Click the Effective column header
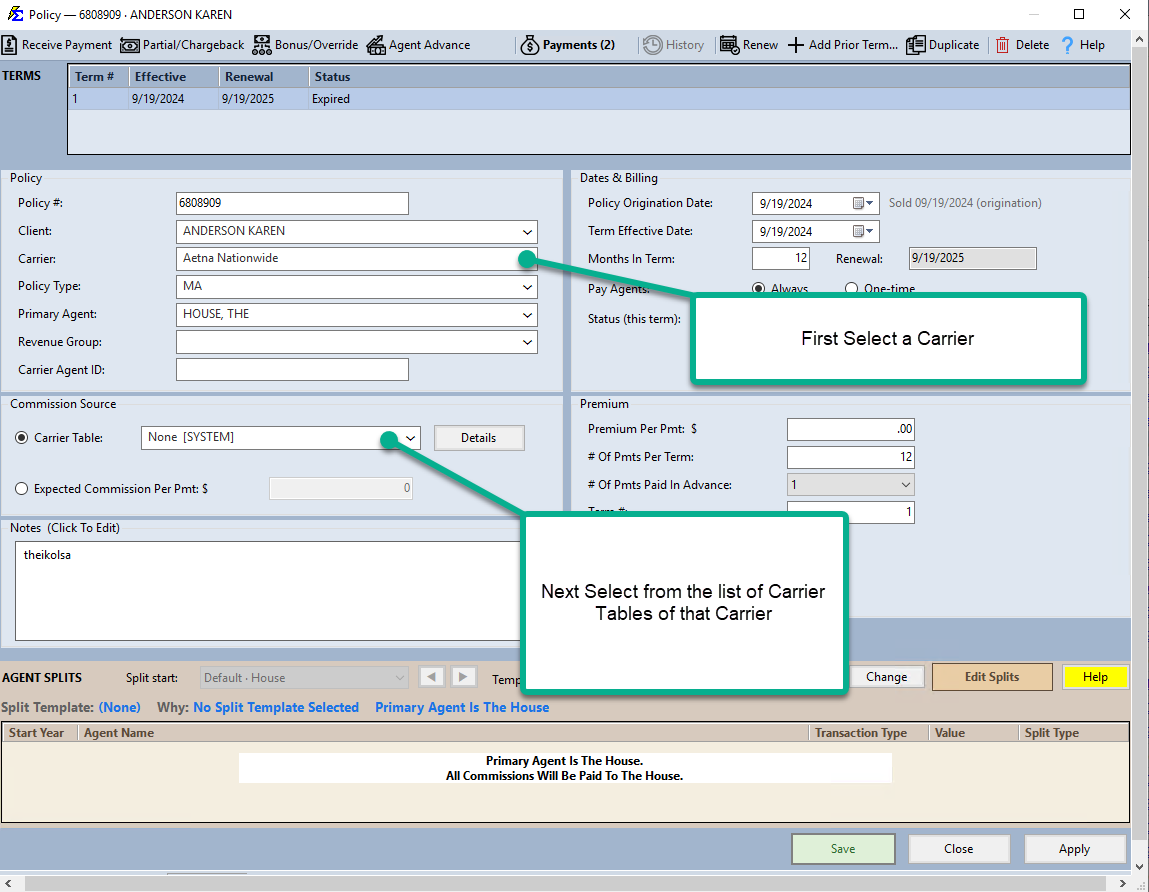 174,76
